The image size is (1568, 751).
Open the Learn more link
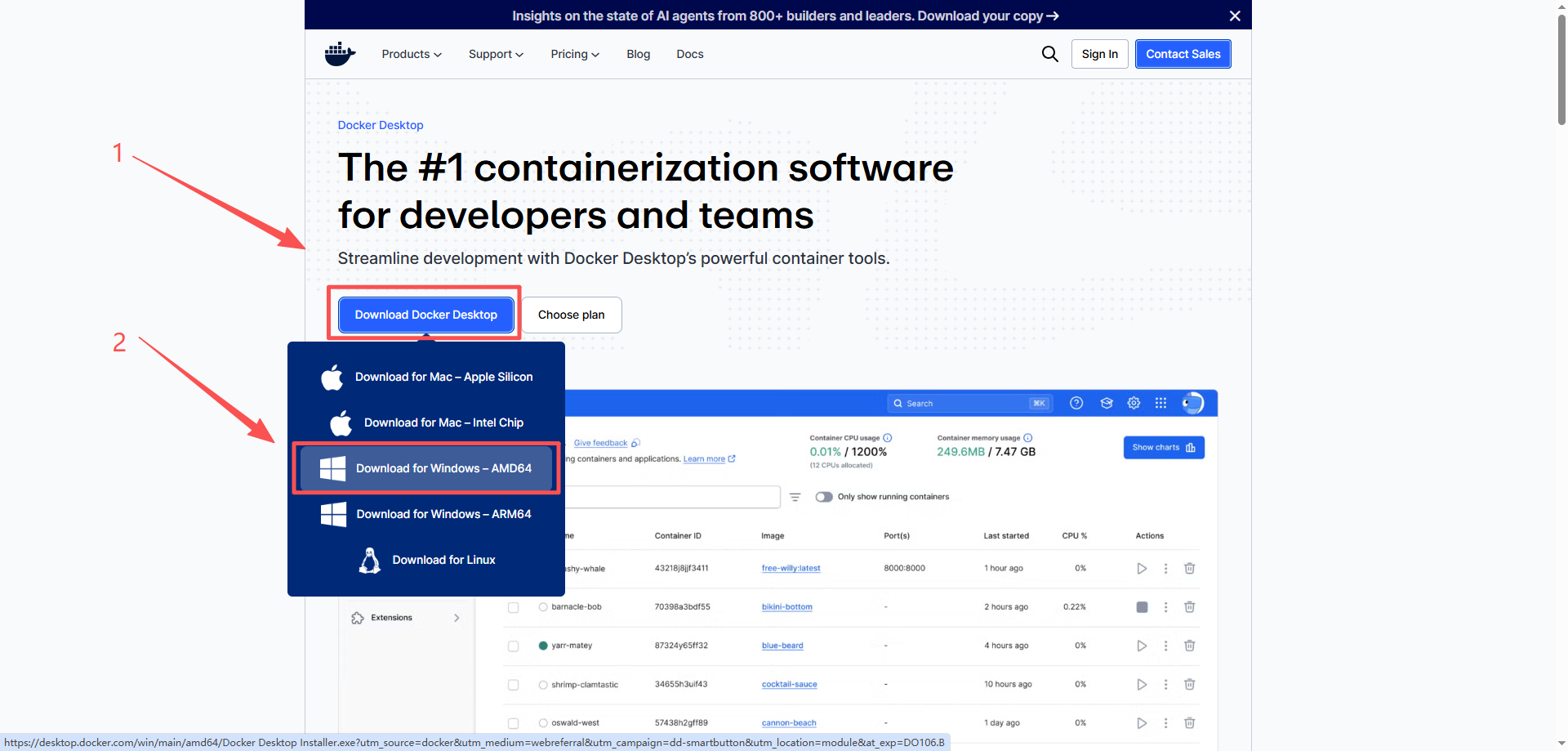(704, 459)
